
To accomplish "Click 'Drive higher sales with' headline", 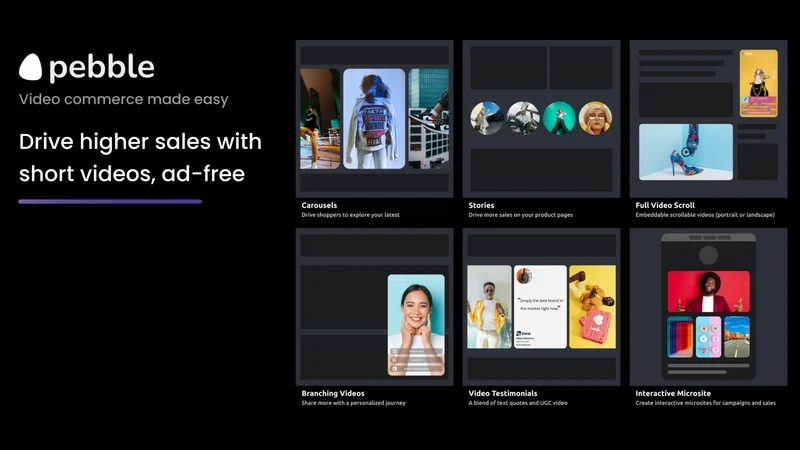I will [140, 141].
